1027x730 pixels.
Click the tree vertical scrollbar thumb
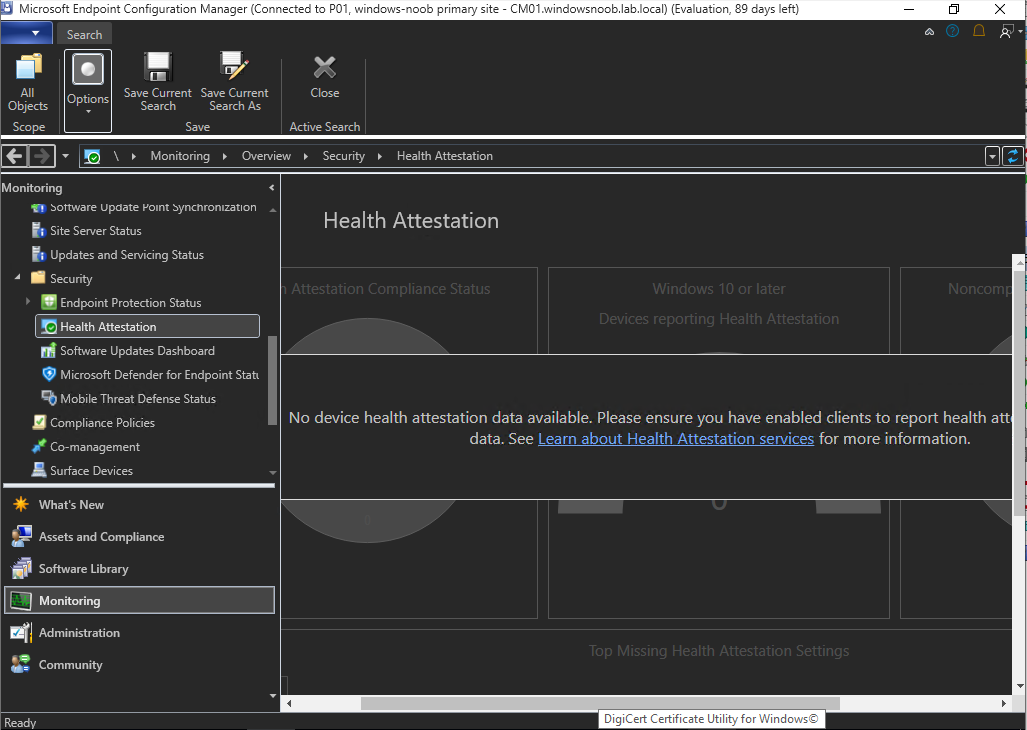(272, 380)
